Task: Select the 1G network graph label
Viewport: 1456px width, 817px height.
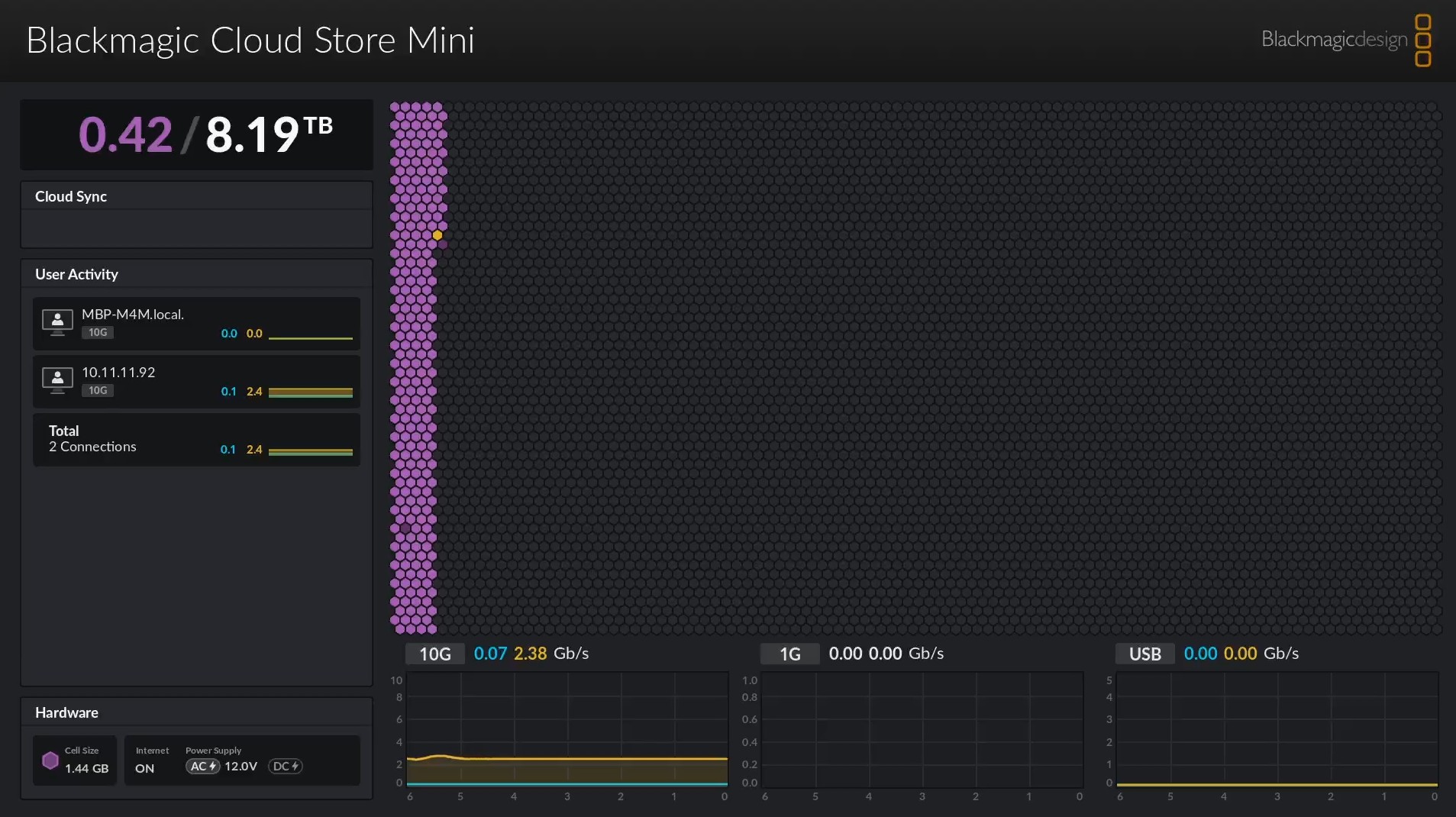Action: [x=789, y=654]
